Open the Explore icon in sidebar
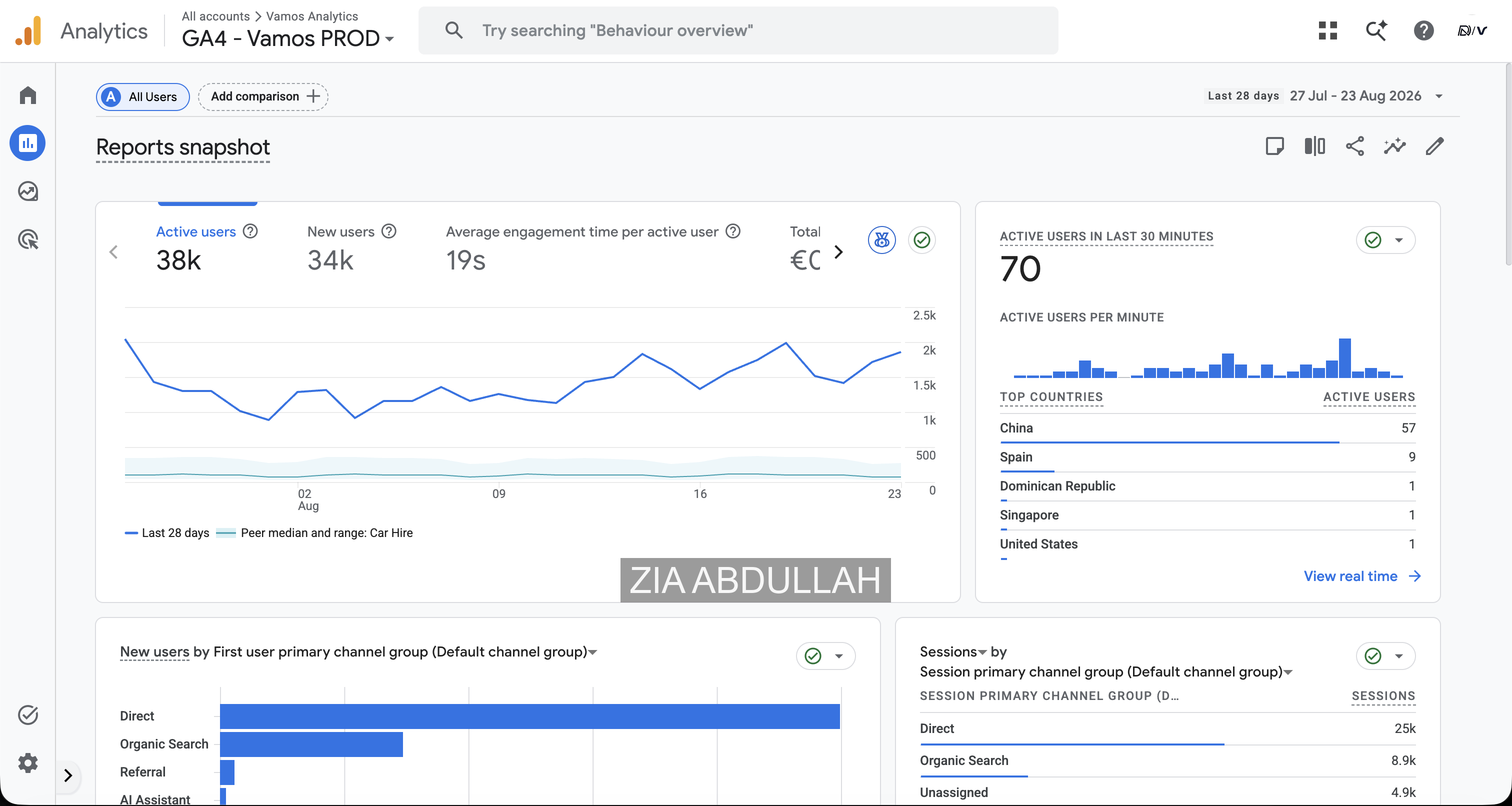 tap(27, 191)
